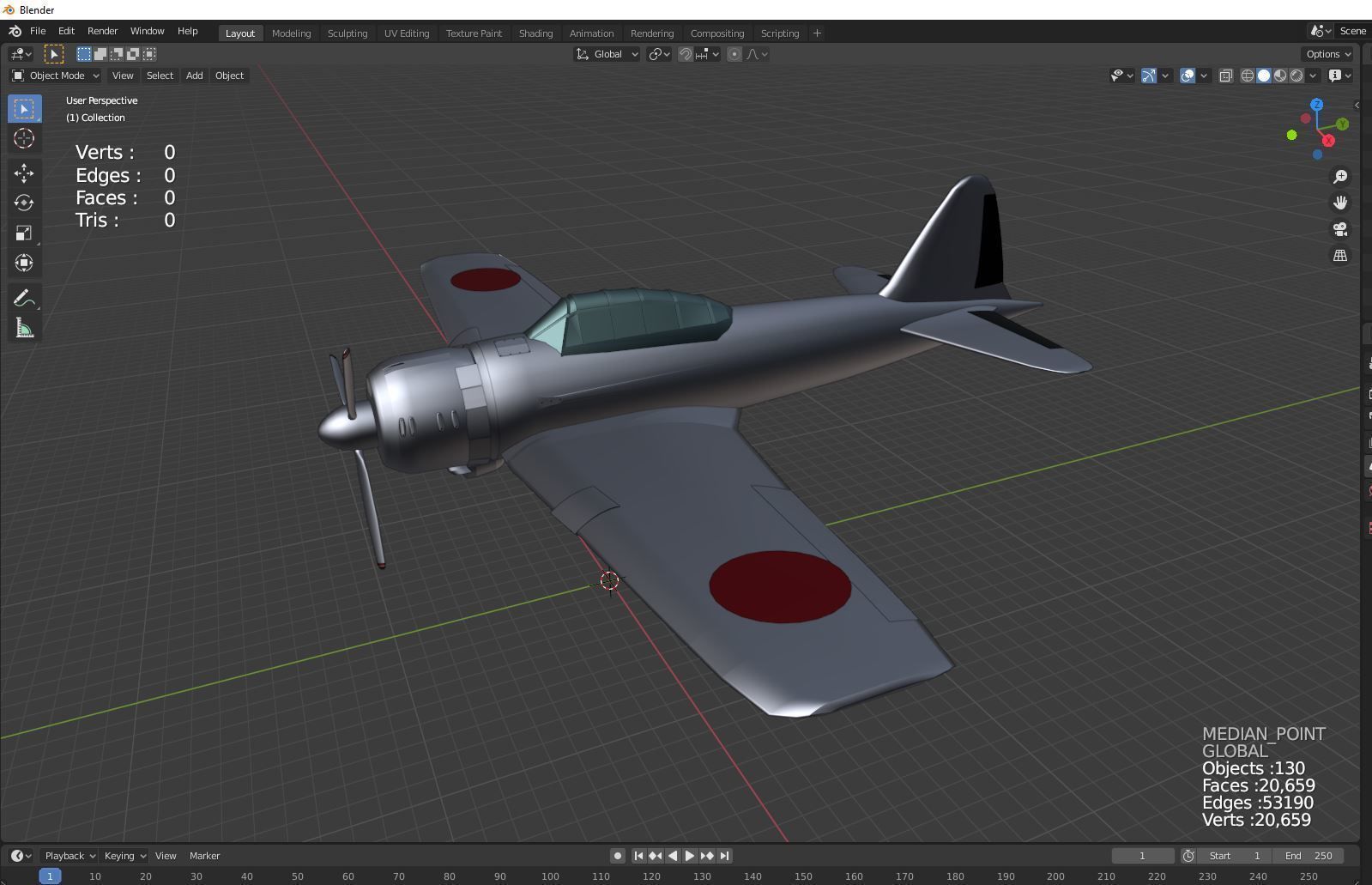
Task: Switch to wireframe viewport shading
Action: (1248, 76)
